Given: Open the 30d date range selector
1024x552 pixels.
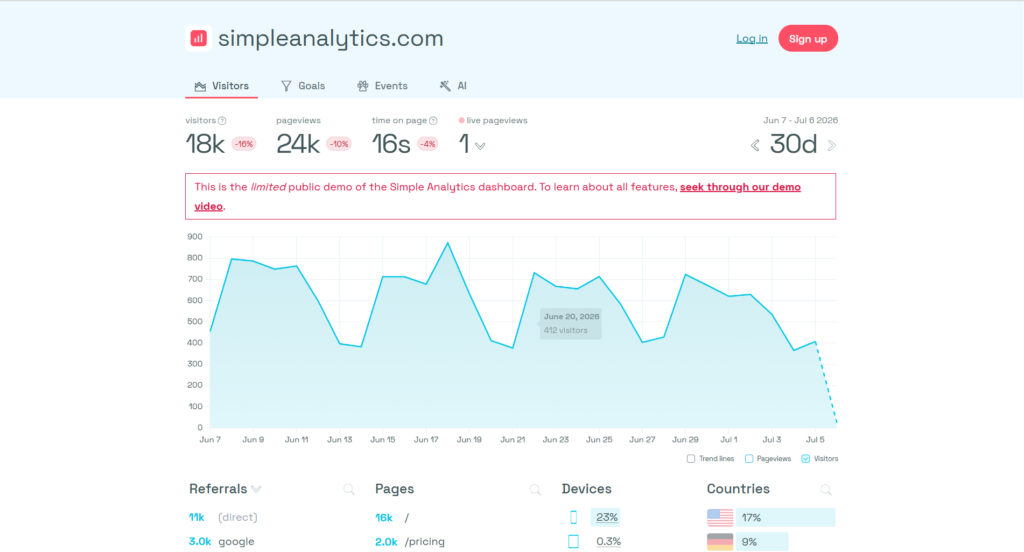Looking at the screenshot, I should tap(793, 144).
